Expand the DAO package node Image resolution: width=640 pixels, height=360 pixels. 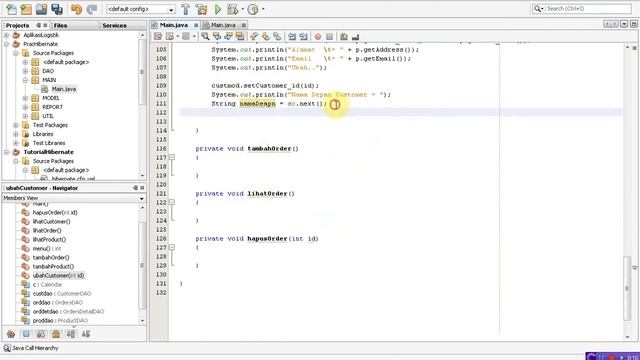25,71
